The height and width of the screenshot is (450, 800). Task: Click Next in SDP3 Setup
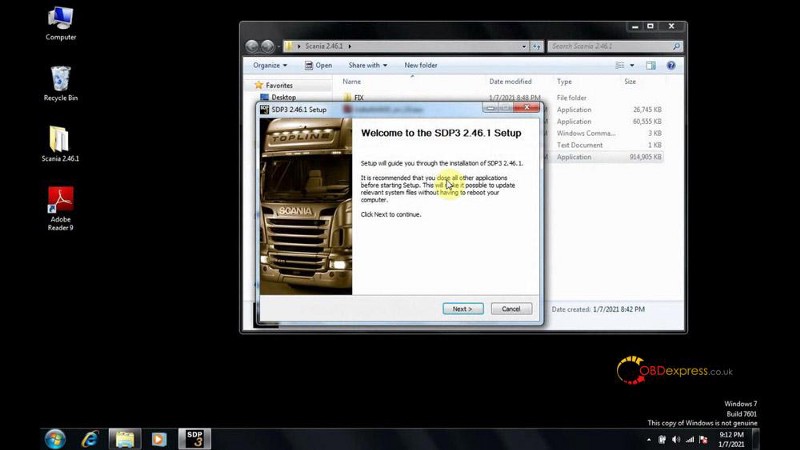pos(463,309)
